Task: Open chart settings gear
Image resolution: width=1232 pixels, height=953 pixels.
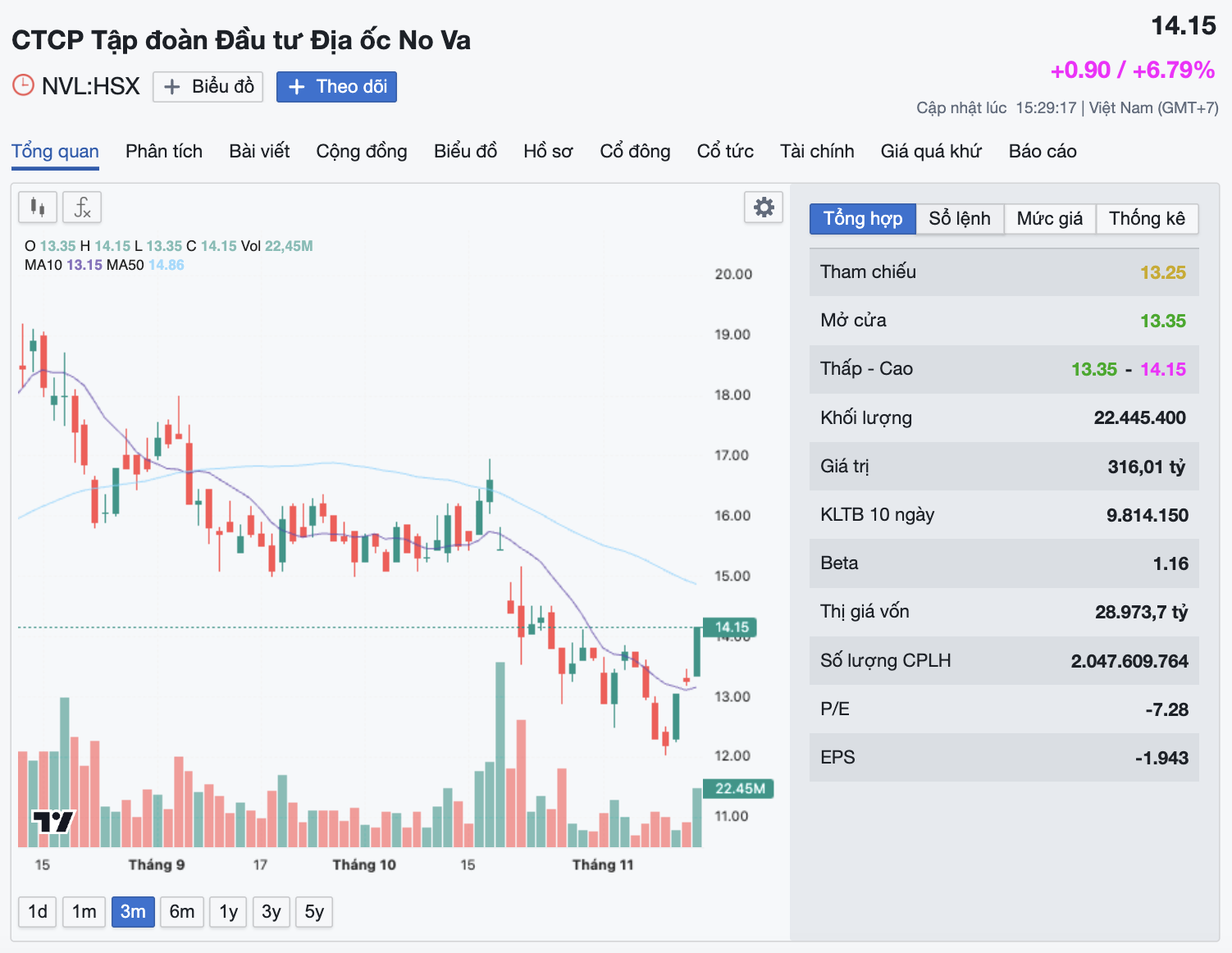Action: [764, 207]
